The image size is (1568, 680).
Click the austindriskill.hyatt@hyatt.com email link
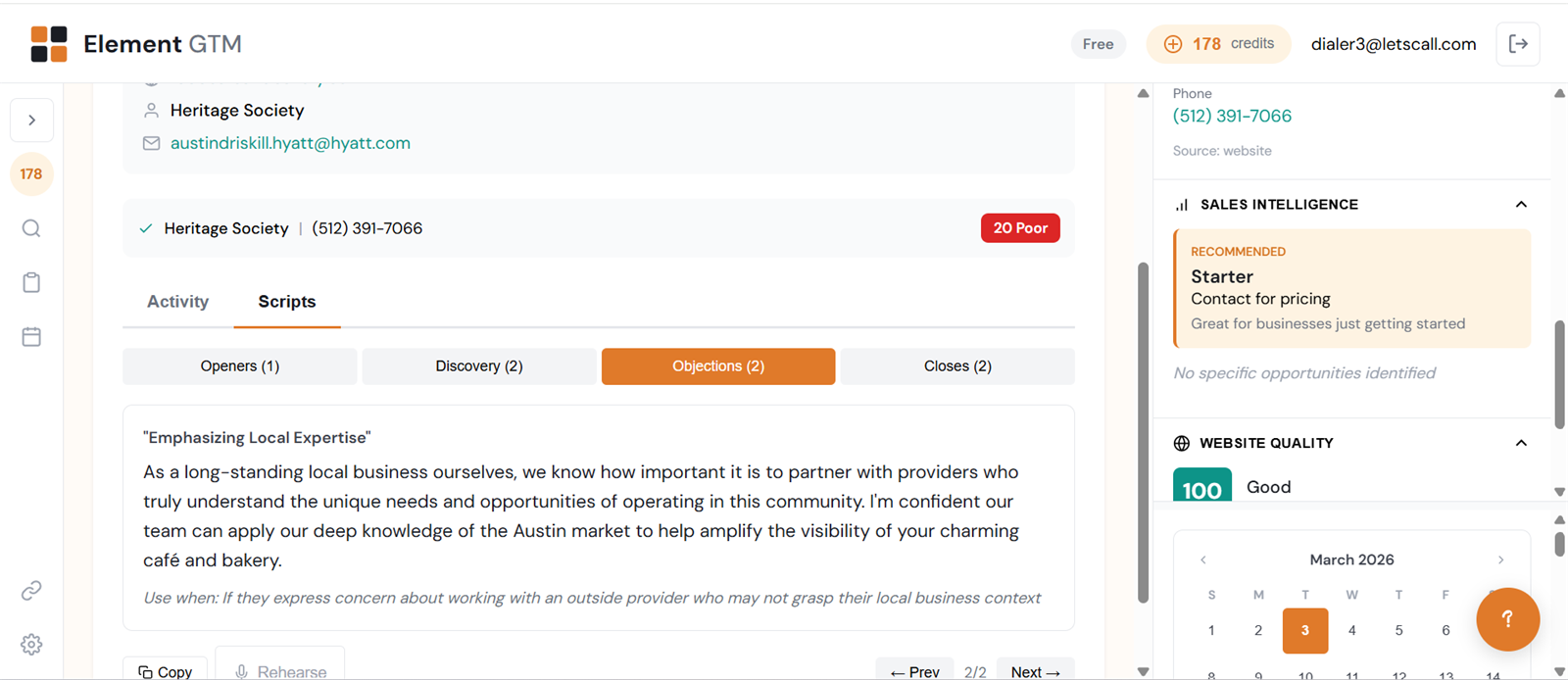pos(290,143)
